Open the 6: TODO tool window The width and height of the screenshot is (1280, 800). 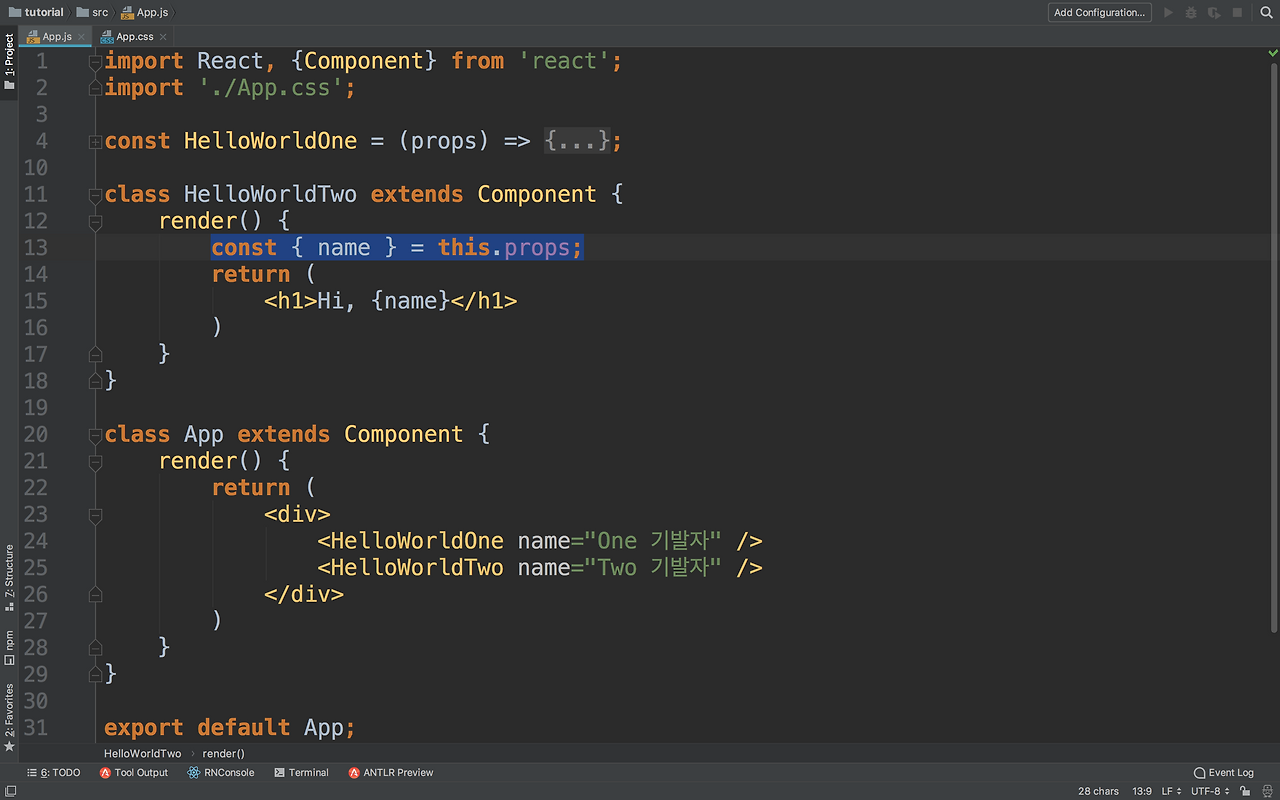click(x=54, y=773)
